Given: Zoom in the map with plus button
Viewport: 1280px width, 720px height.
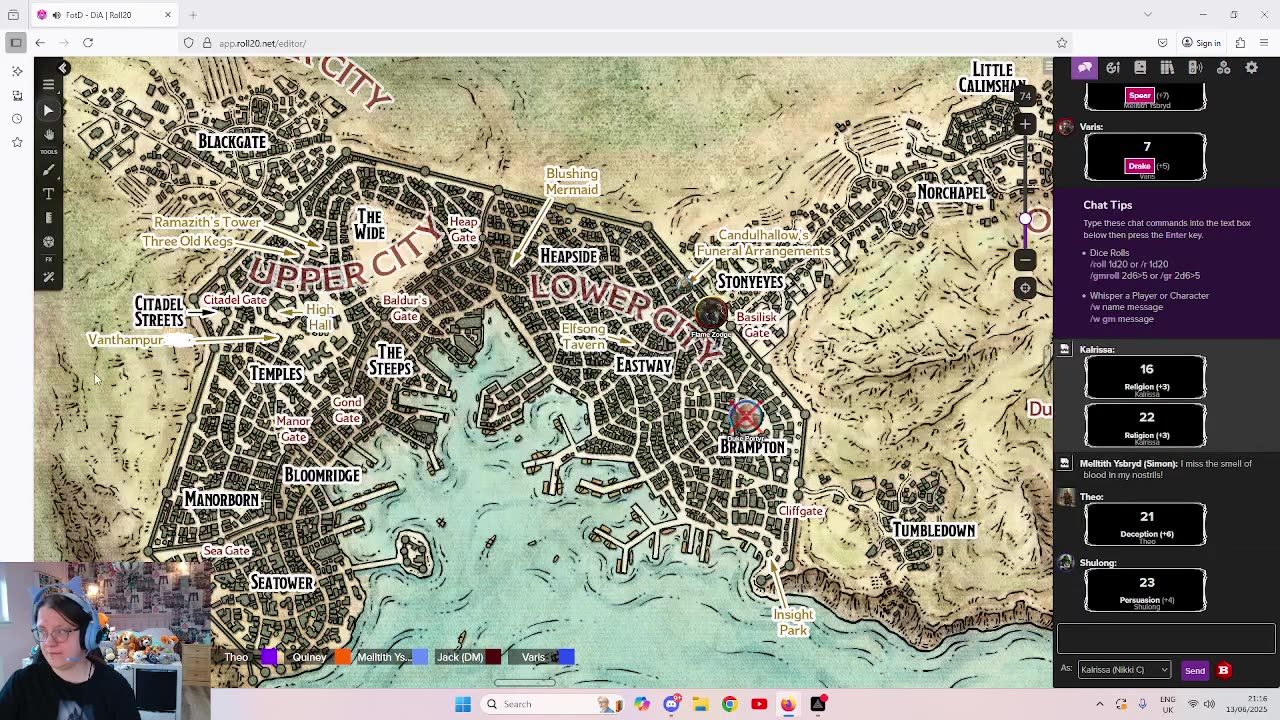Looking at the screenshot, I should [x=1025, y=124].
